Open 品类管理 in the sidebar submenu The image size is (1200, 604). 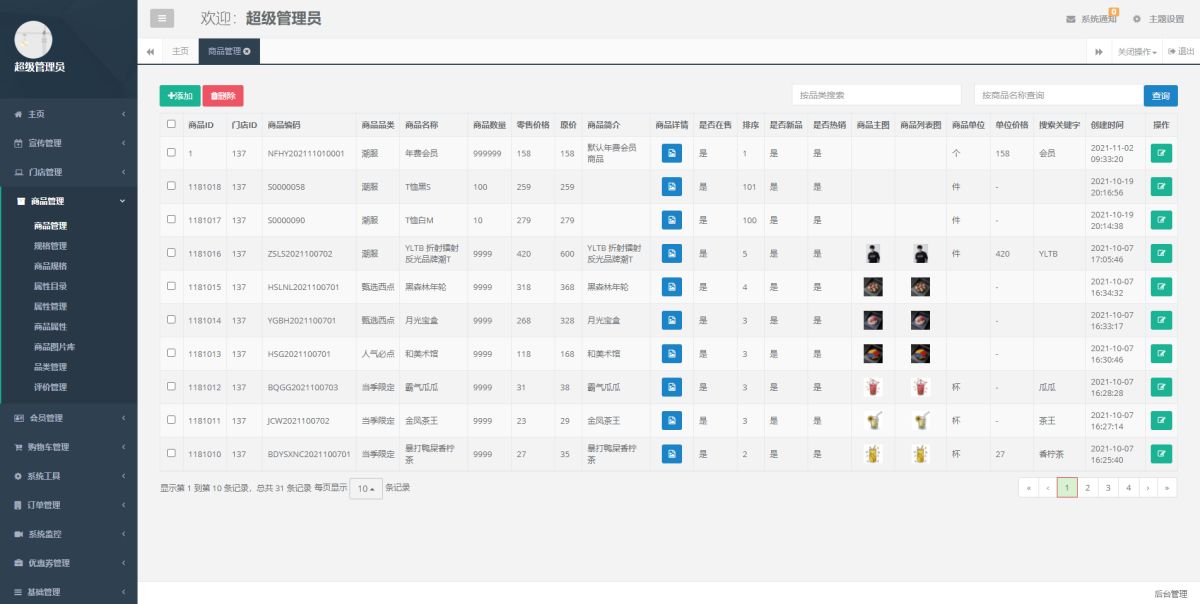(x=51, y=367)
